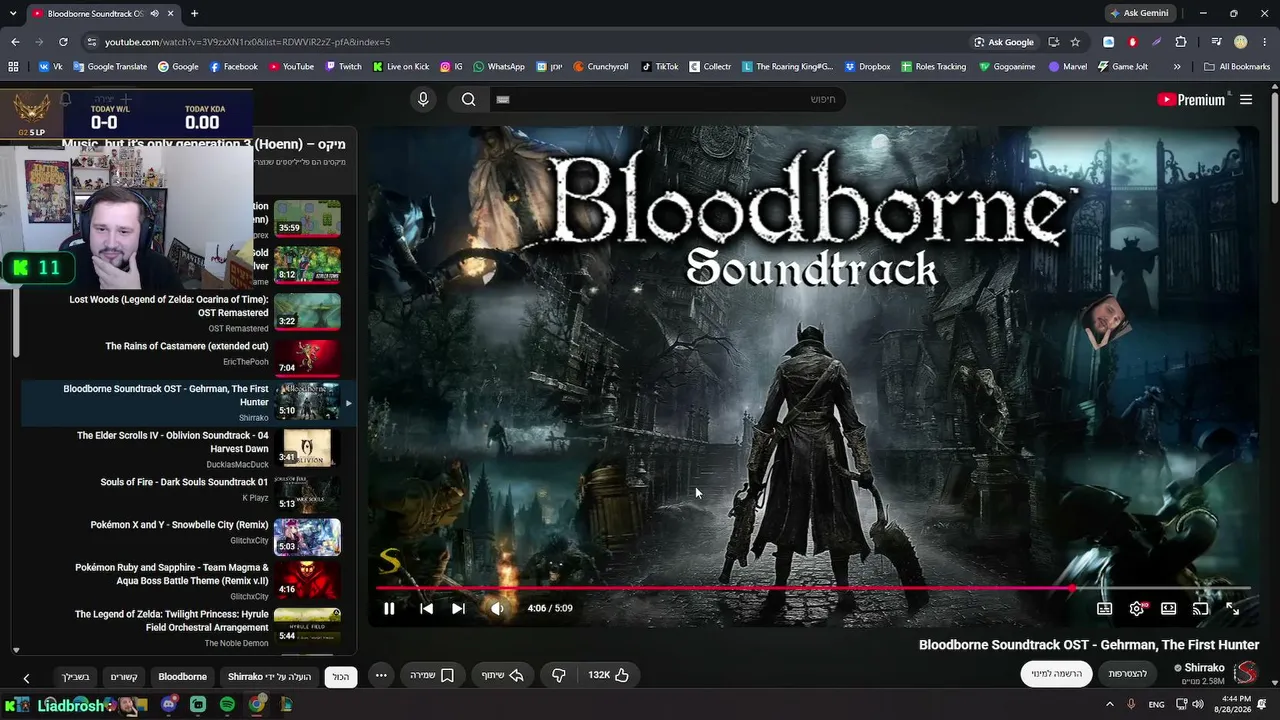
Task: Save the video to a playlist
Action: pyautogui.click(x=433, y=675)
